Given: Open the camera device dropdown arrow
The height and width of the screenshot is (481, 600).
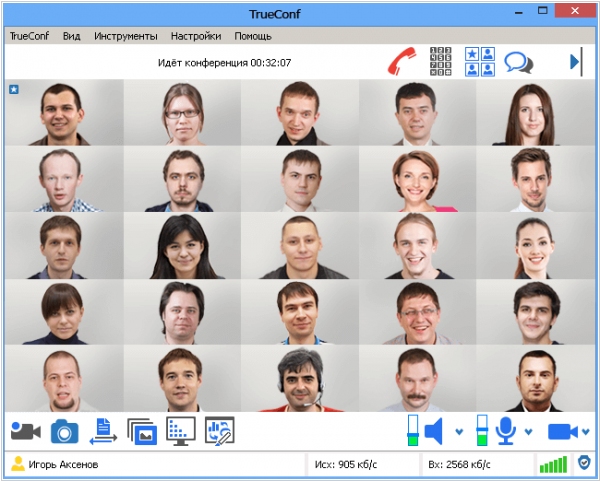Looking at the screenshot, I should click(x=585, y=432).
